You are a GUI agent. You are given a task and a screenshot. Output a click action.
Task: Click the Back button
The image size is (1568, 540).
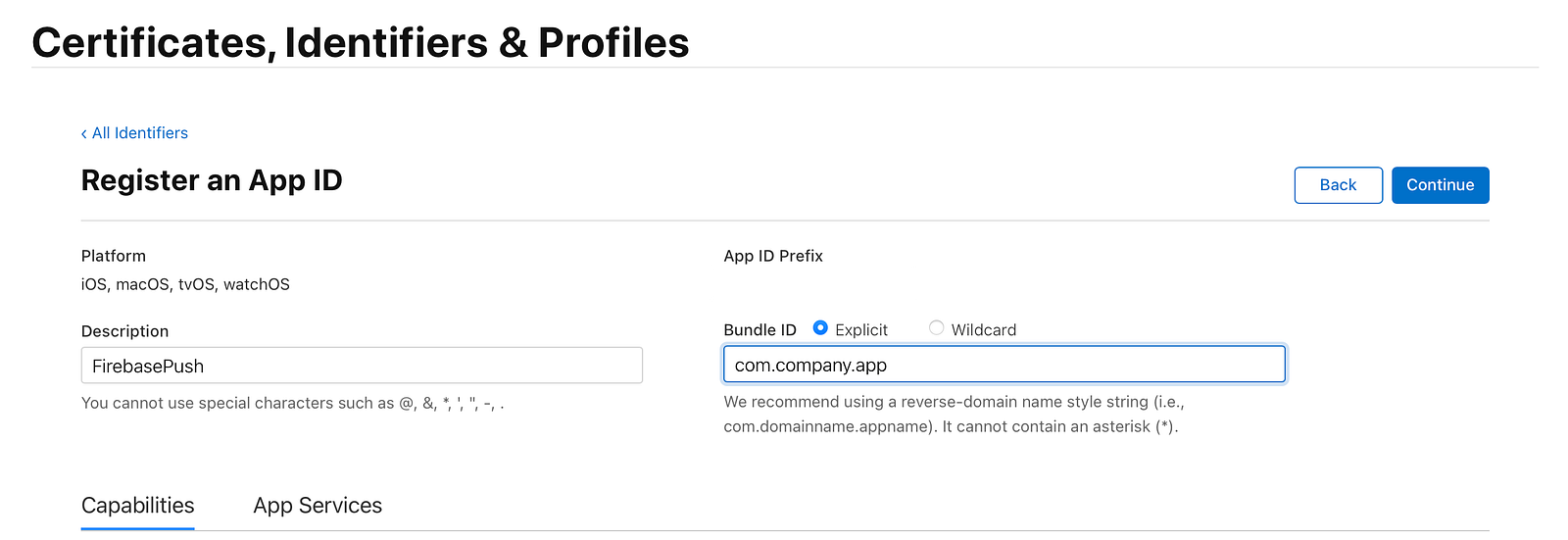(1338, 185)
